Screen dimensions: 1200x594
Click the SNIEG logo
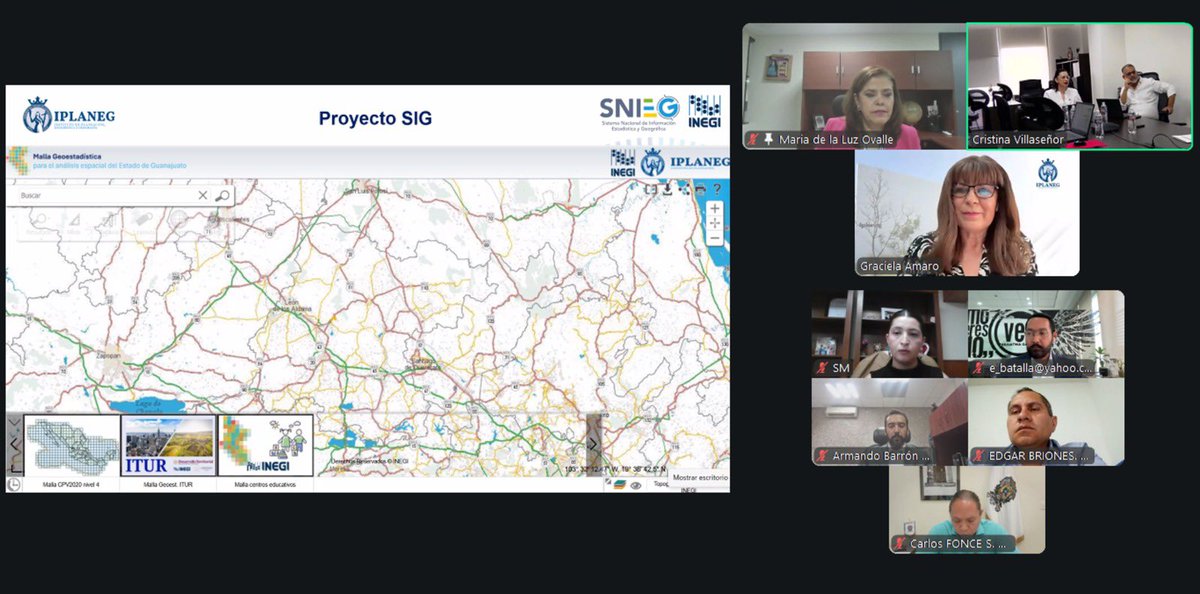[639, 111]
